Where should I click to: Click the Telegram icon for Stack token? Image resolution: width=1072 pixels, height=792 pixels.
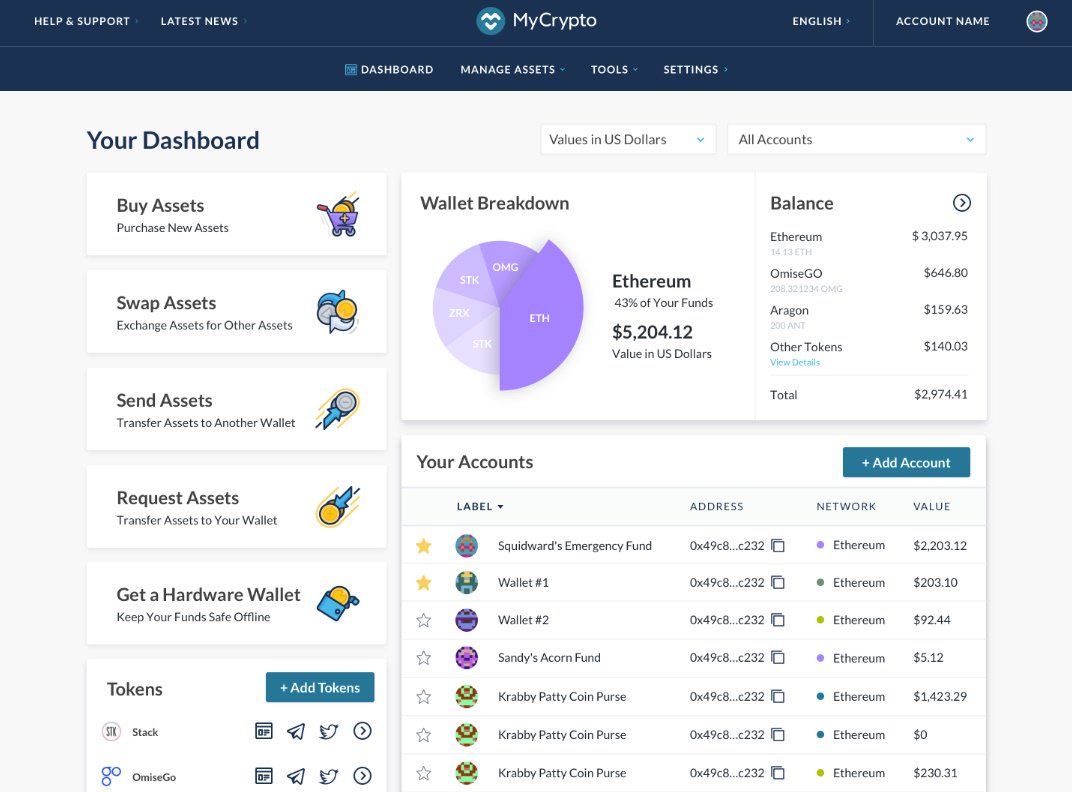(296, 732)
